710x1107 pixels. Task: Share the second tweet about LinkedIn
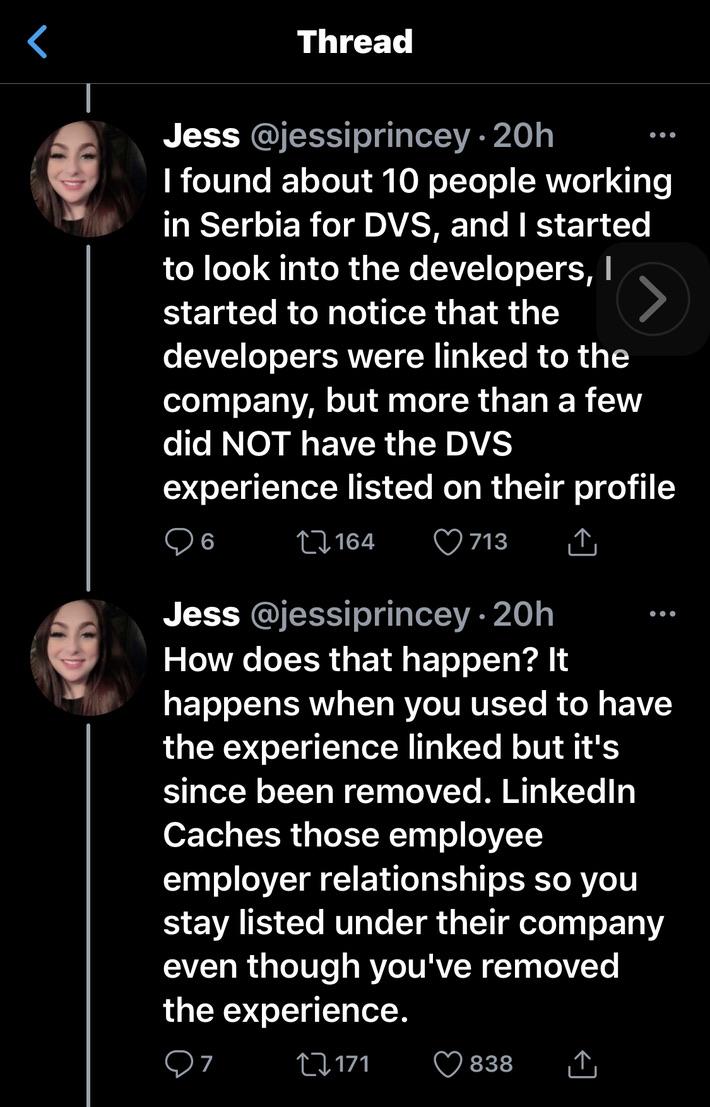pos(582,1063)
